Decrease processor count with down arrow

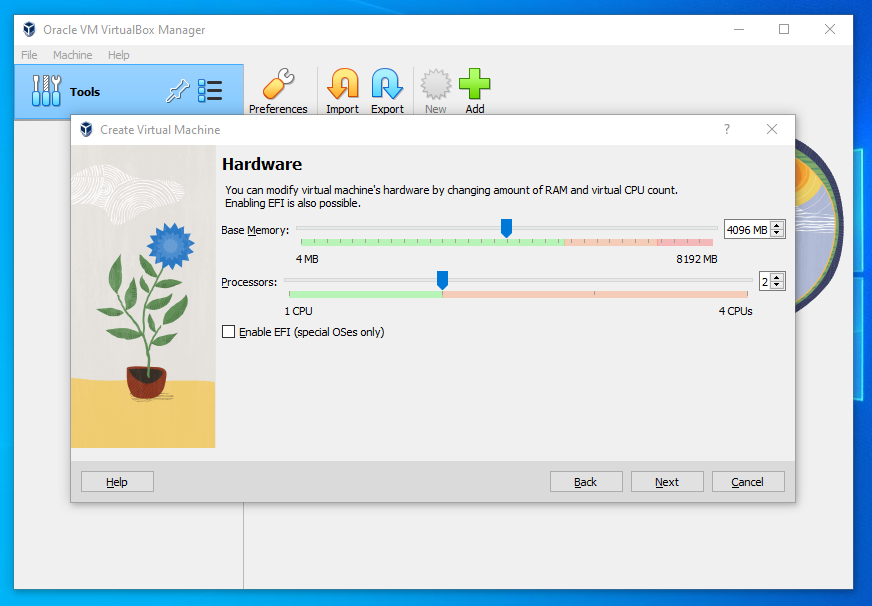tap(777, 285)
